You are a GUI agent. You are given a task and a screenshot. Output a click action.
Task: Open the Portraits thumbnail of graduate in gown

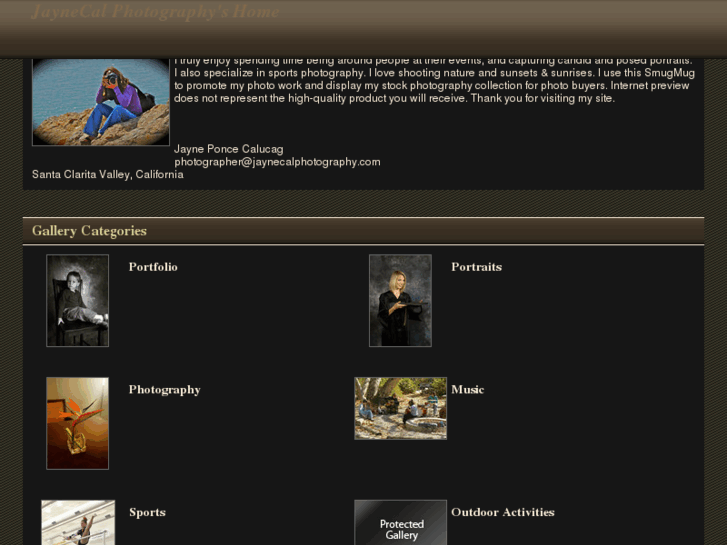pyautogui.click(x=400, y=300)
